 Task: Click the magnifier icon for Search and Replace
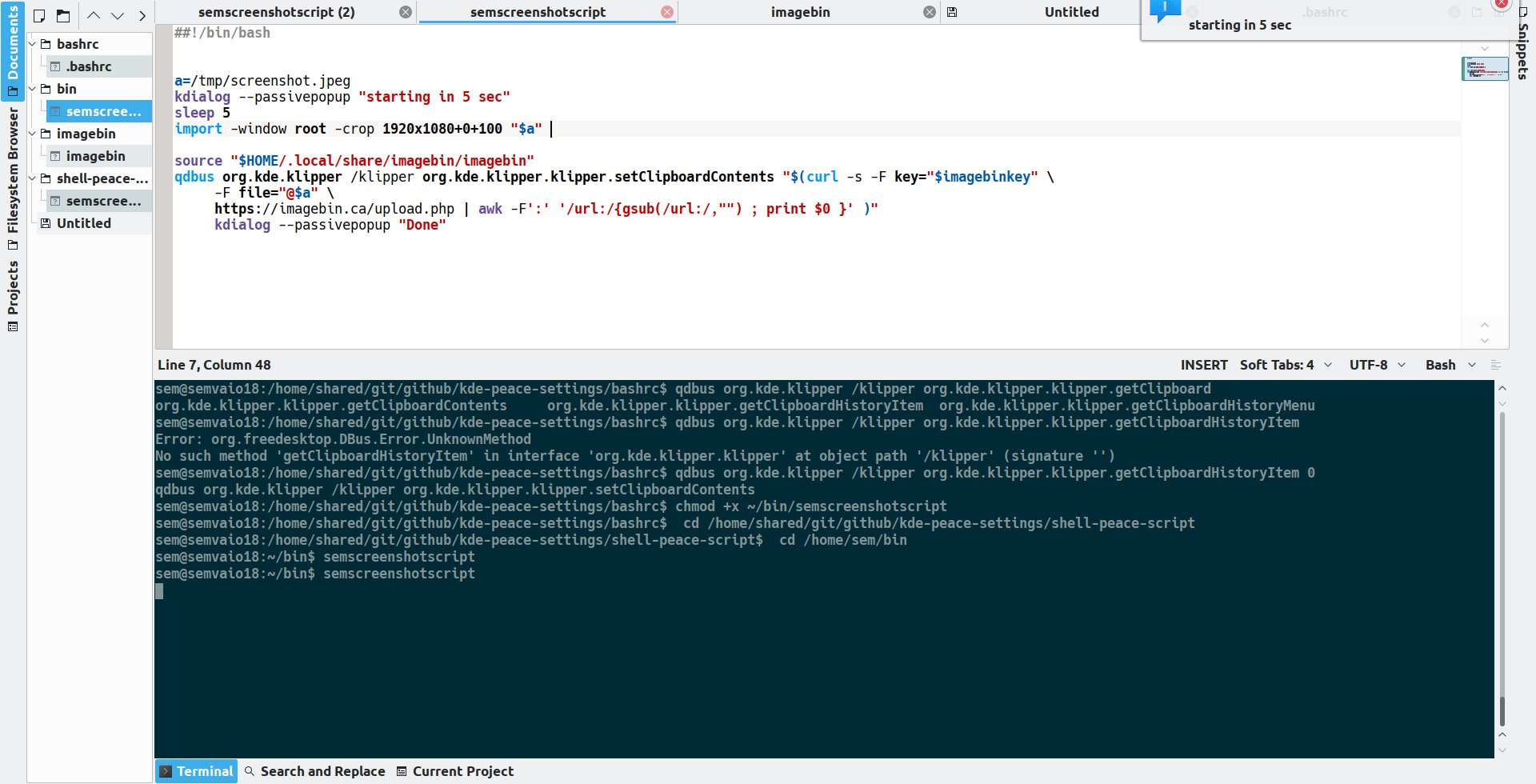[250, 771]
